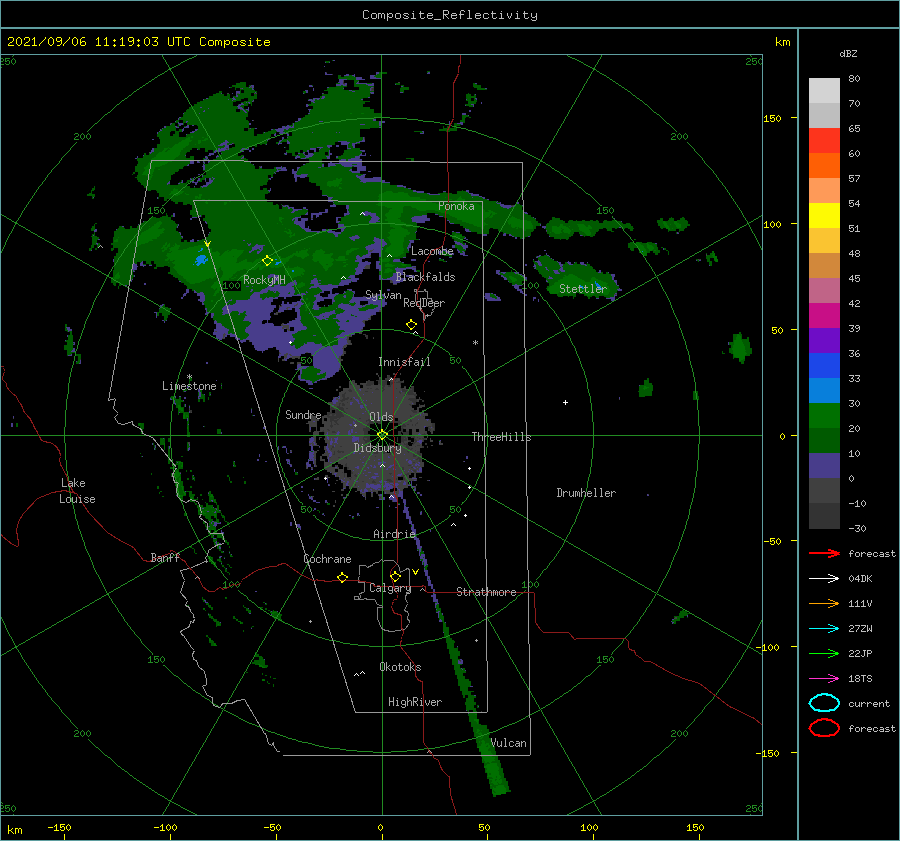Click the Vulcan label
The height and width of the screenshot is (841, 900).
[508, 743]
